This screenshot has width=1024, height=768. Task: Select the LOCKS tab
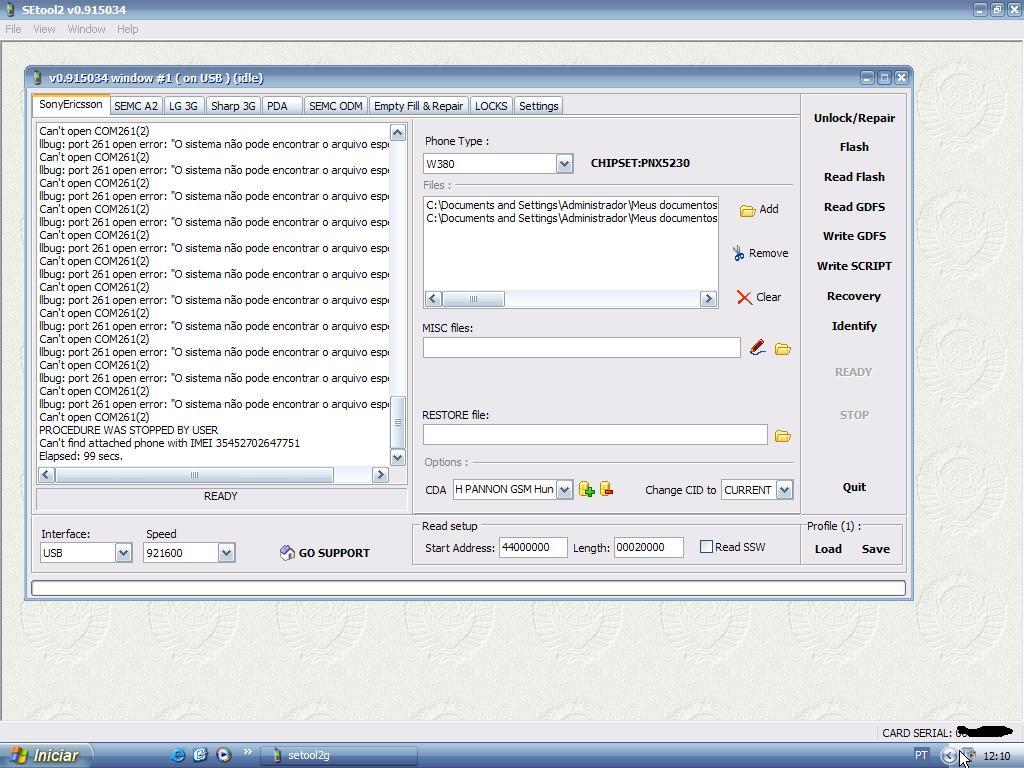491,106
